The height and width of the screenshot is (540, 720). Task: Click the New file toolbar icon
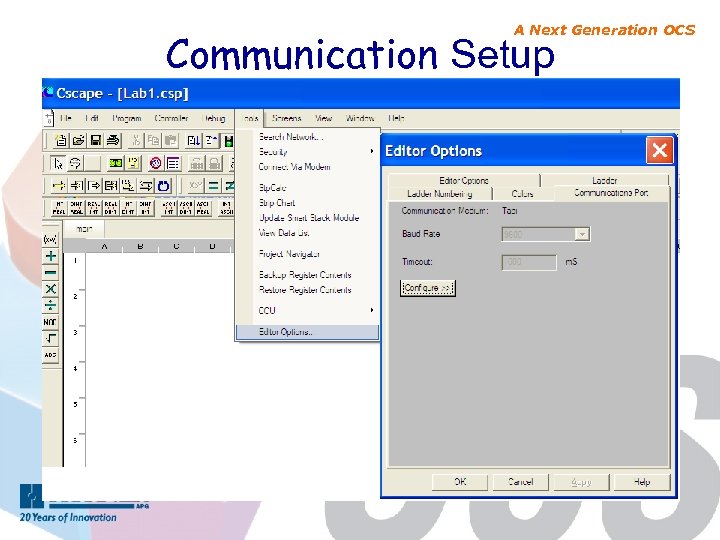click(61, 141)
